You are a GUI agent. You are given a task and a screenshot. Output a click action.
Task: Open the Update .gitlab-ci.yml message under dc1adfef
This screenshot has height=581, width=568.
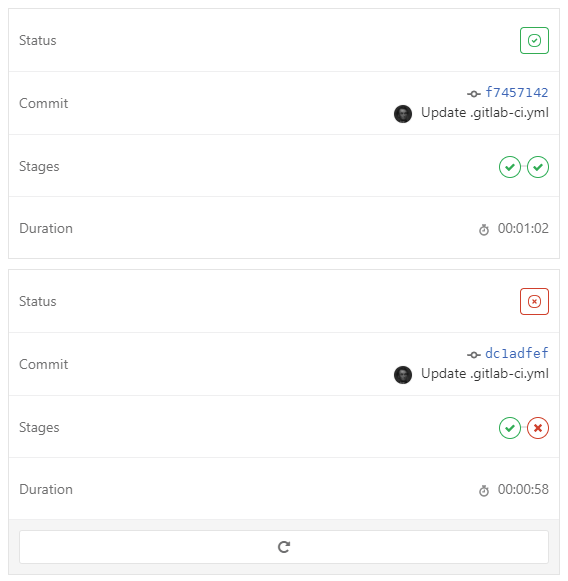coord(485,374)
